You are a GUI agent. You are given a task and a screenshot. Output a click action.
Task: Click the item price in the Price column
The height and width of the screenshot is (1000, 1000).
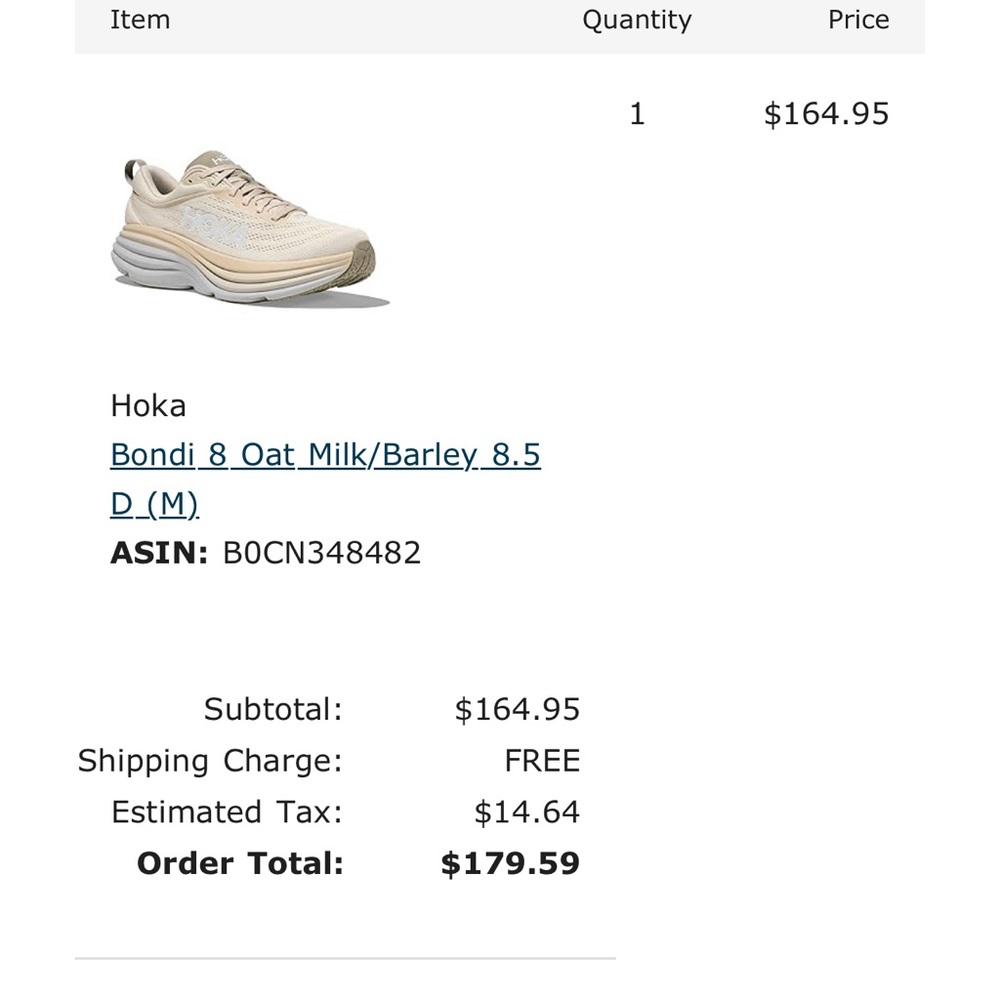pyautogui.click(x=826, y=114)
